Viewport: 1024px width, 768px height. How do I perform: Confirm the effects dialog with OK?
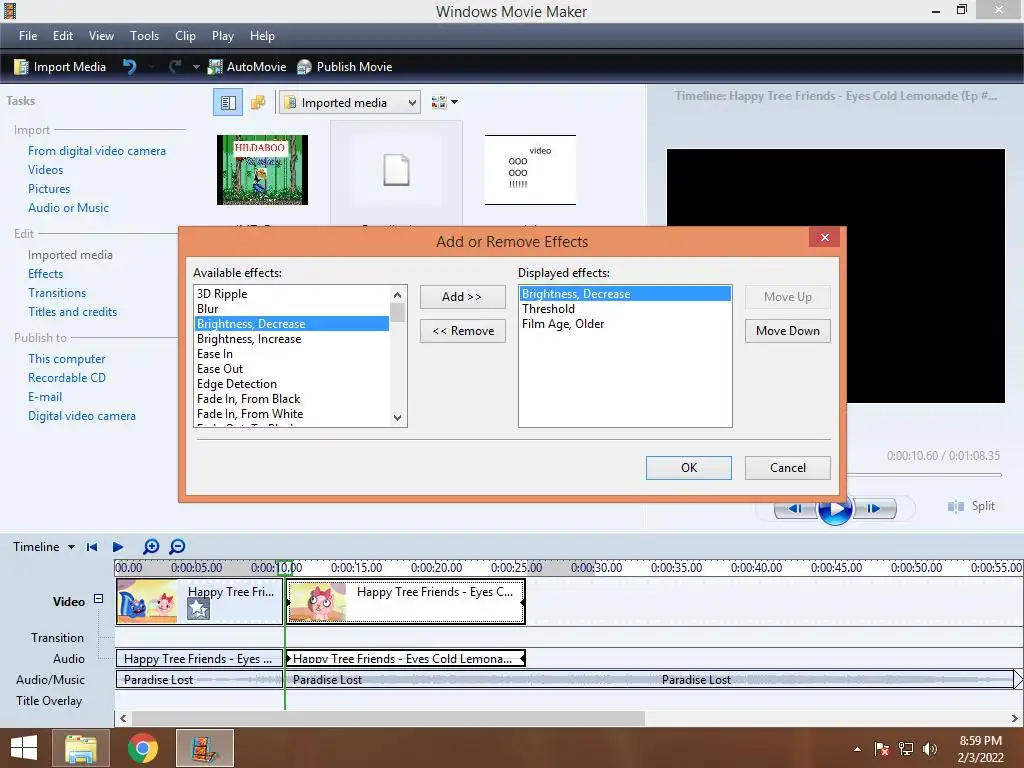click(689, 468)
